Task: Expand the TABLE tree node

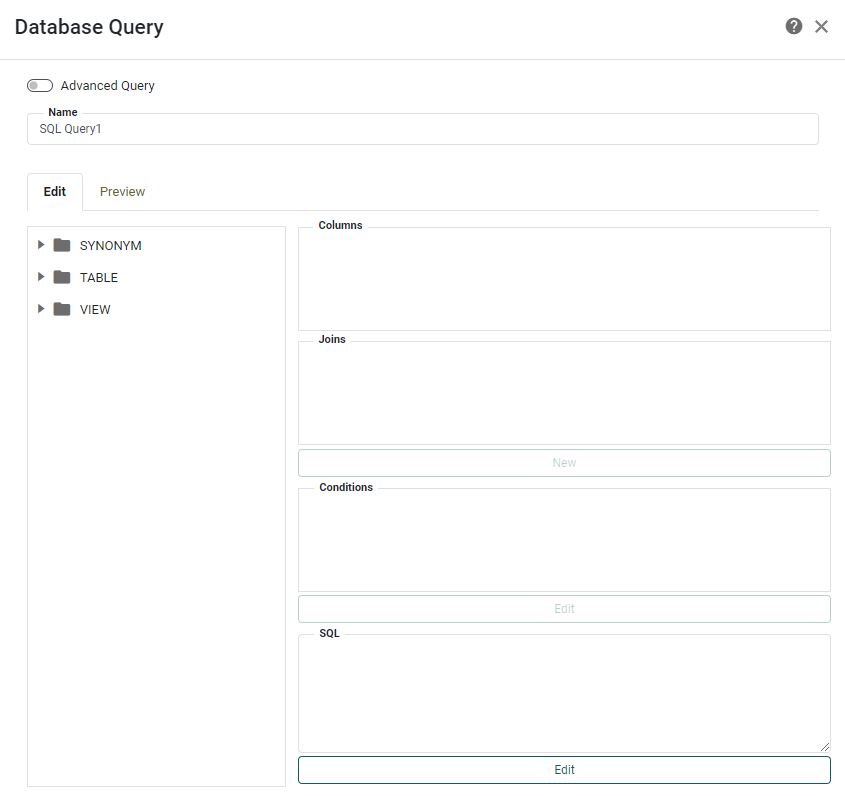Action: [40, 277]
